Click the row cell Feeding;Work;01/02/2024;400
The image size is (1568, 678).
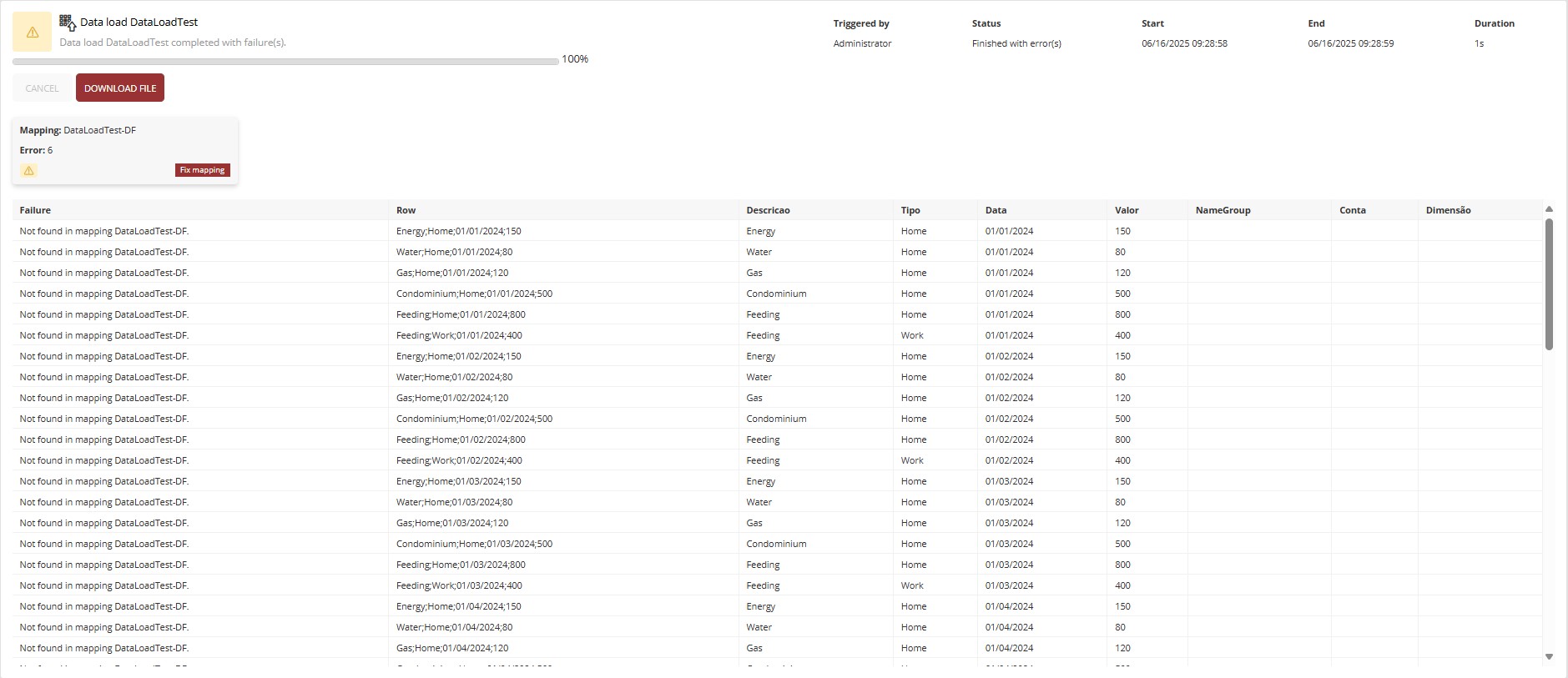[564, 460]
